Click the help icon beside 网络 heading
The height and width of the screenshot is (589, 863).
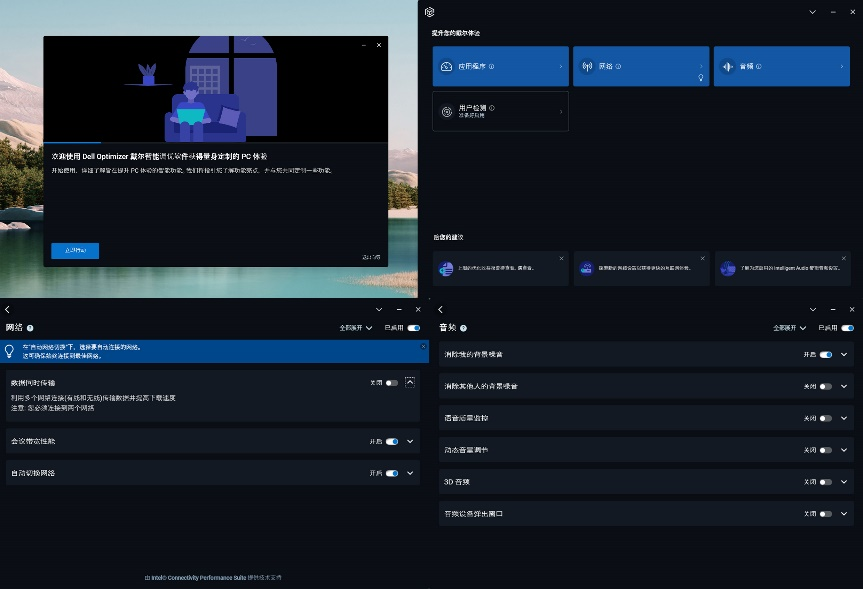[x=30, y=328]
